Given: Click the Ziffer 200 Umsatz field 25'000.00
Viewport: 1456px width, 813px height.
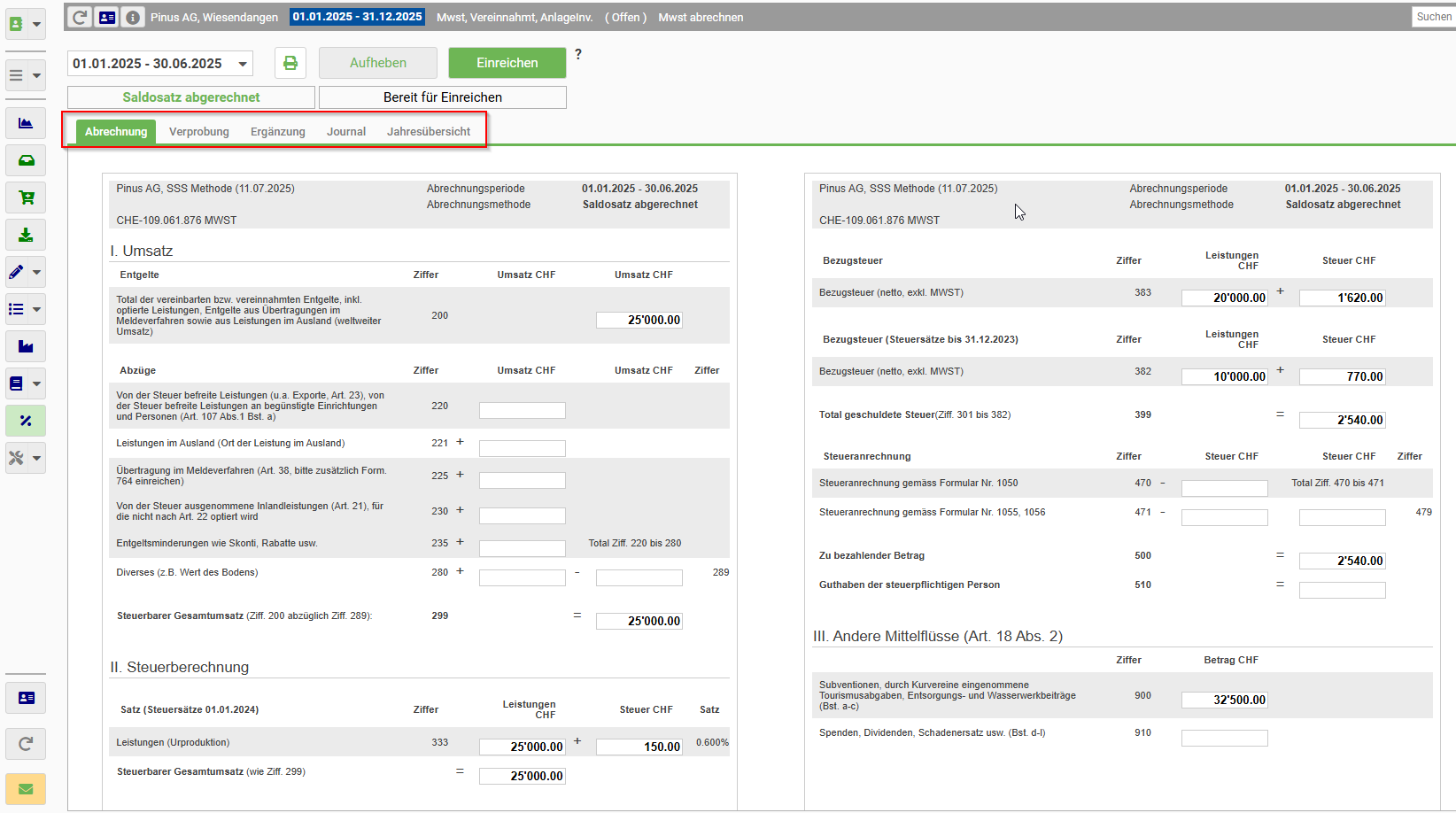Looking at the screenshot, I should (639, 320).
